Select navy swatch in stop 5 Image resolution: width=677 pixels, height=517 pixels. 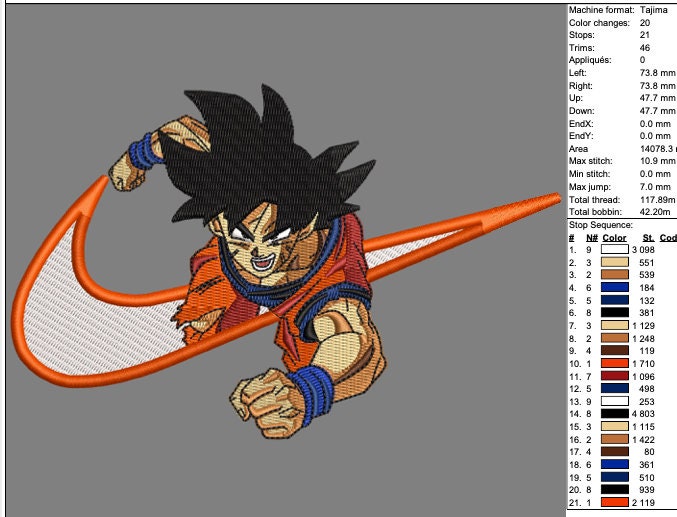click(615, 300)
